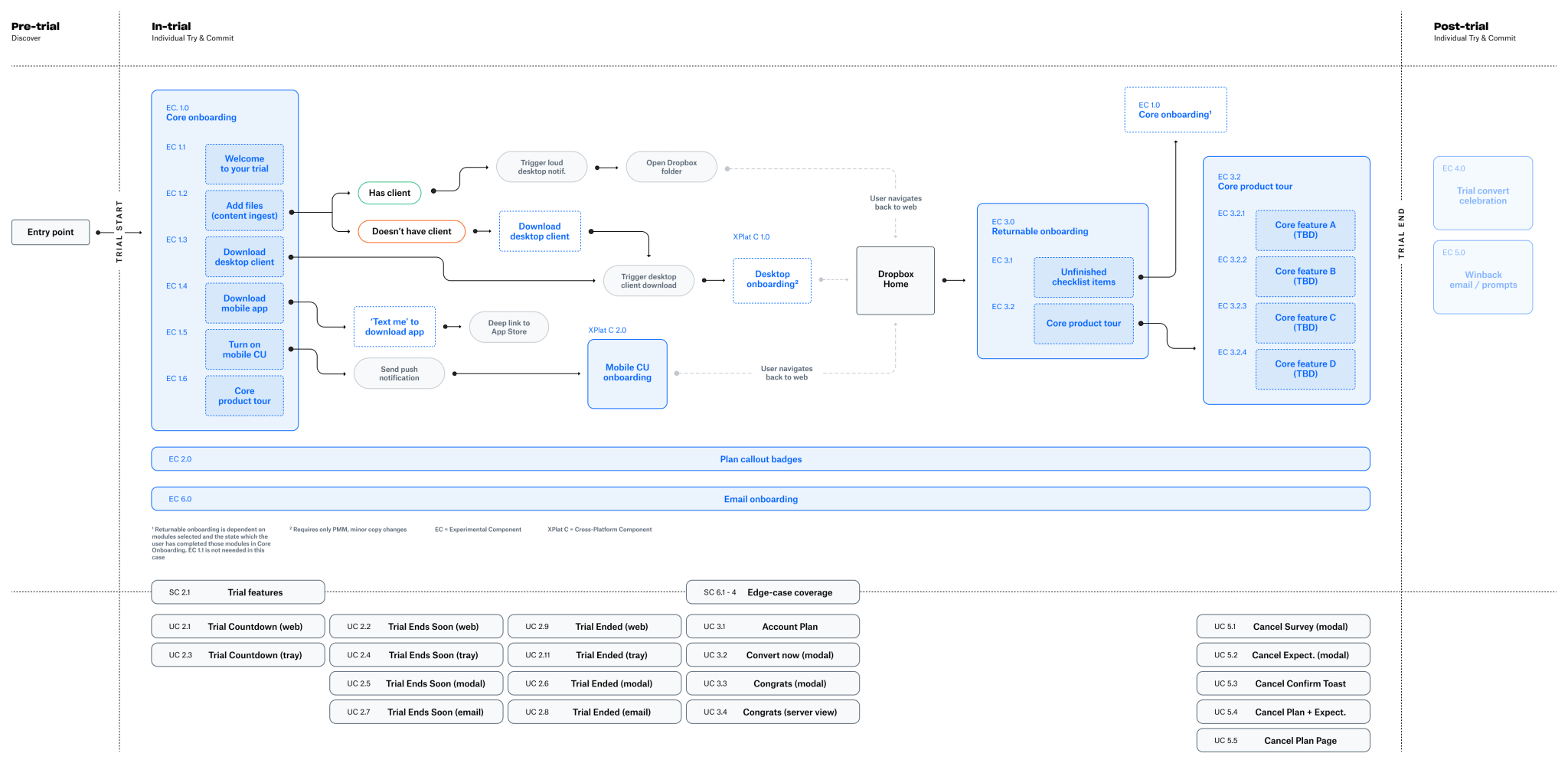Click the 'Download desktop client' node under EC 1.3
The width and height of the screenshot is (1568, 763).
[x=244, y=257]
